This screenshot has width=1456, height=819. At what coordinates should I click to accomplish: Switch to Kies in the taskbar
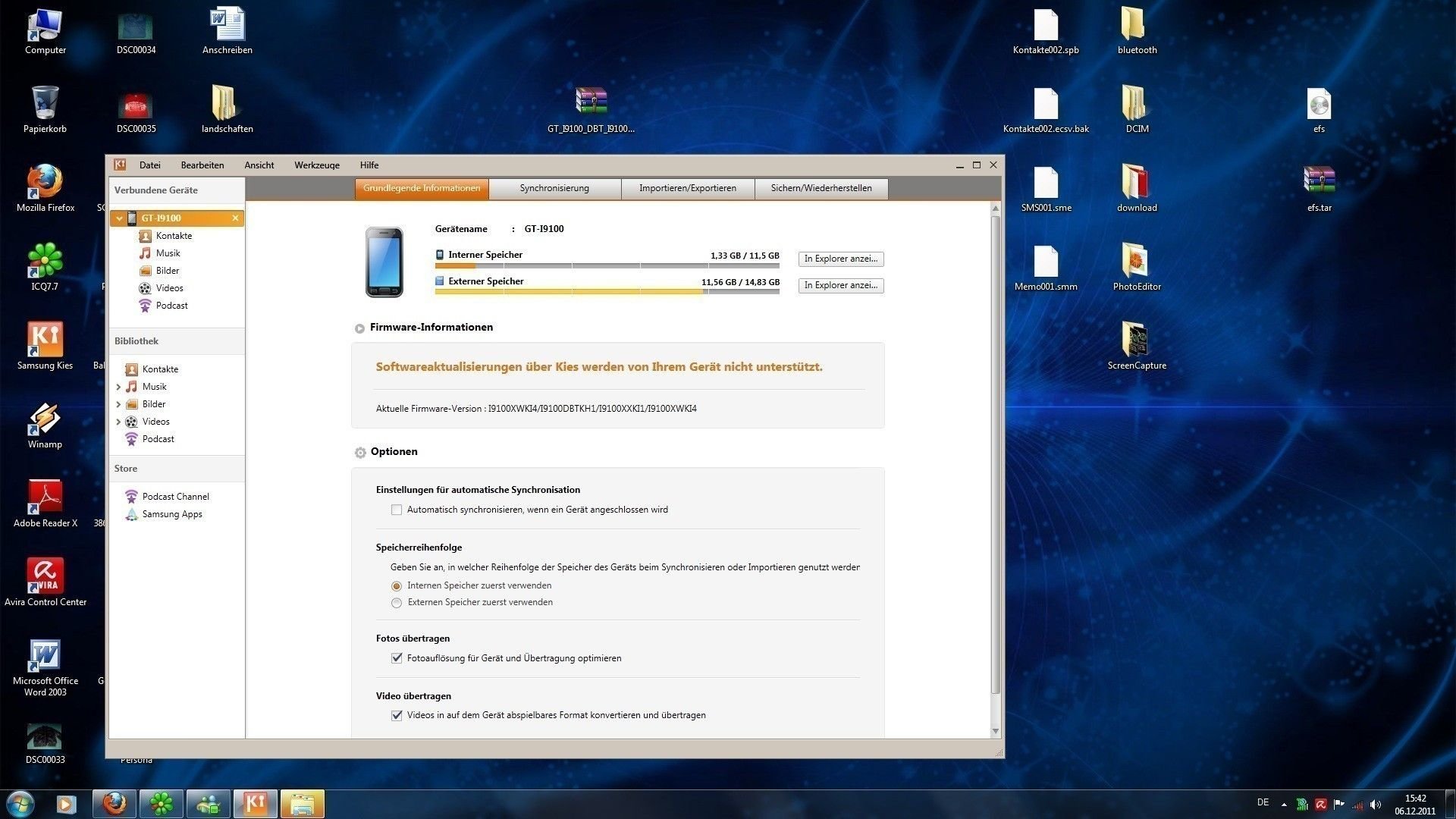coord(256,804)
